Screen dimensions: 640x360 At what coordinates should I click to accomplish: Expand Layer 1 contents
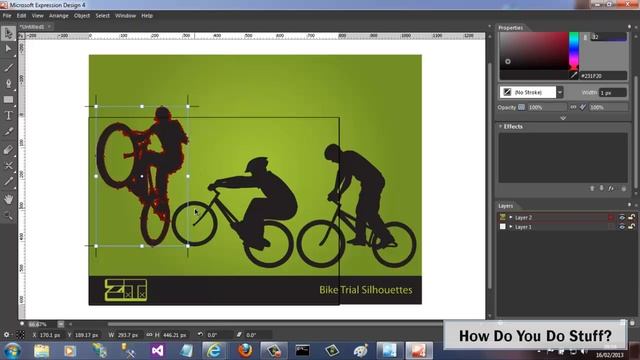511,227
